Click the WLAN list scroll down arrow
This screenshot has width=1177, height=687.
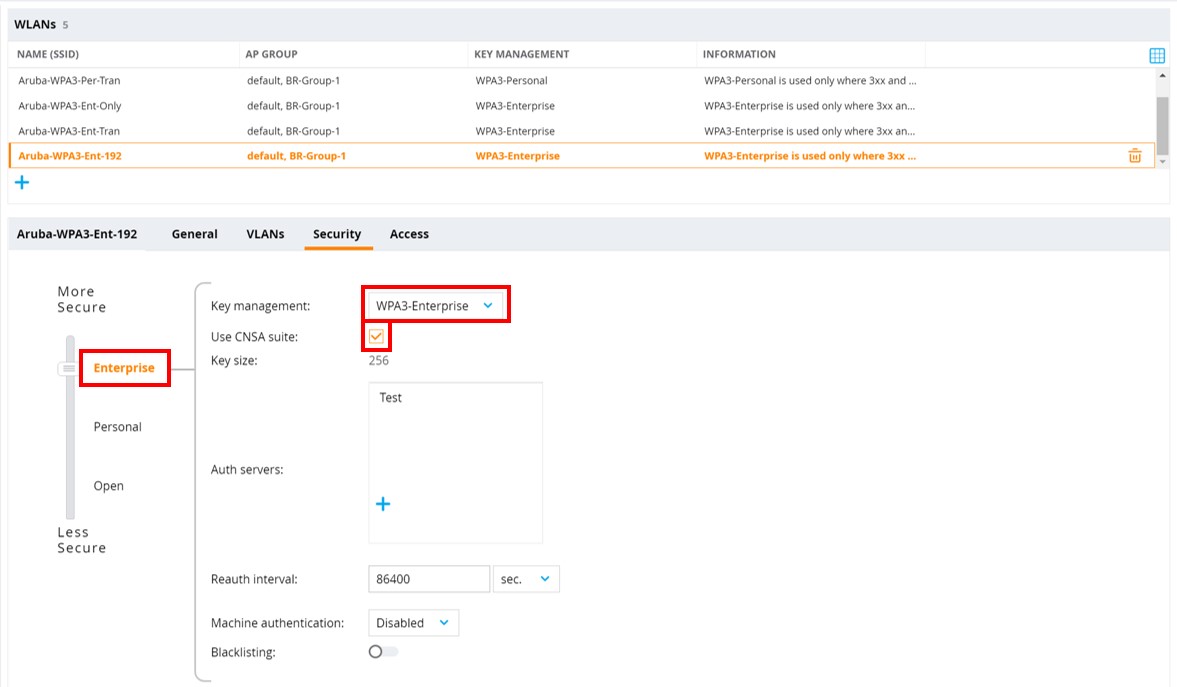tap(1162, 161)
